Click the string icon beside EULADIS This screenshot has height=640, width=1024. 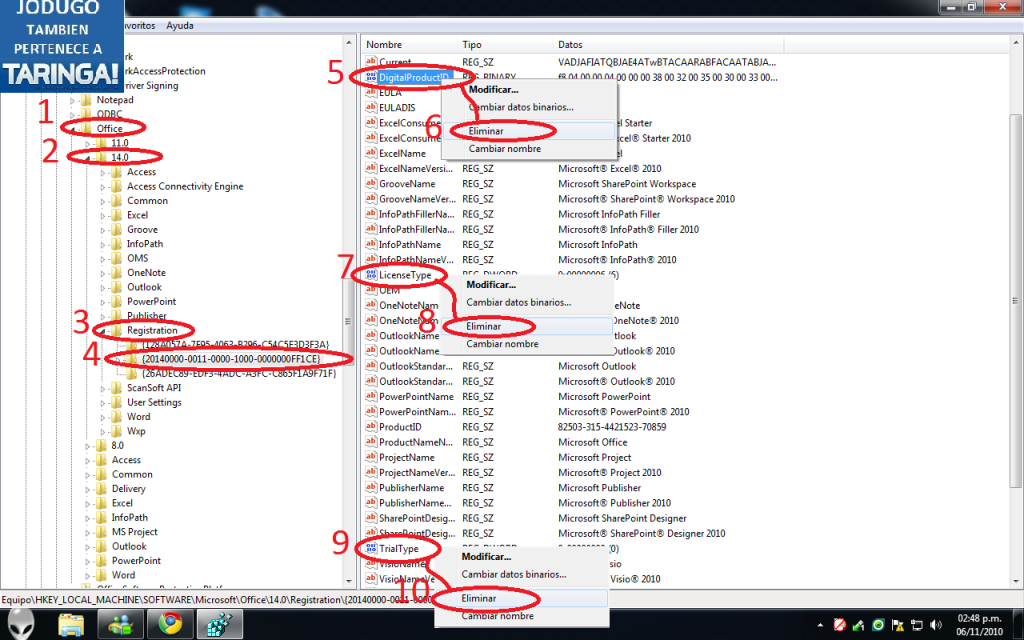[x=371, y=108]
